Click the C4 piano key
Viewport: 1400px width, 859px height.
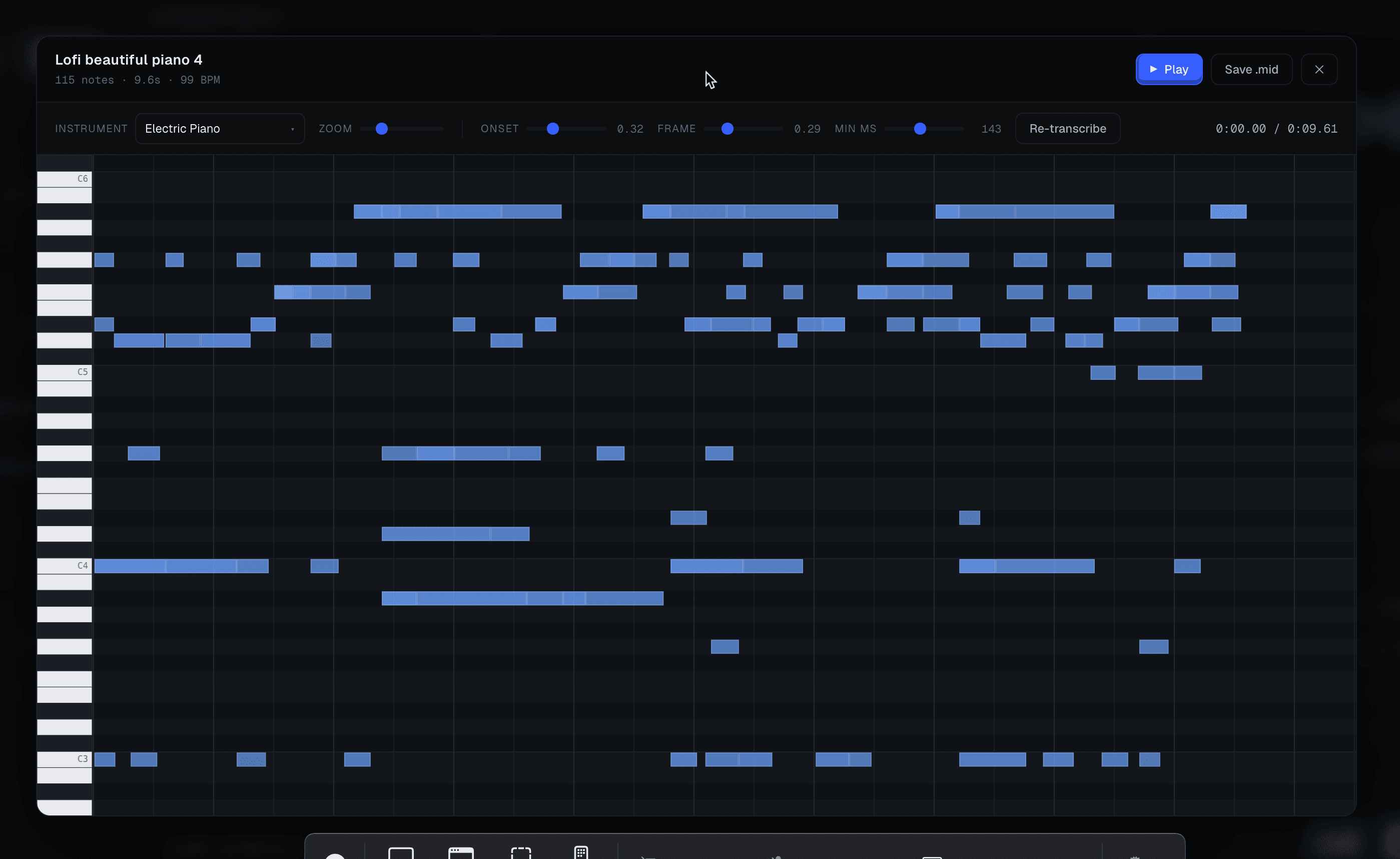click(x=64, y=566)
